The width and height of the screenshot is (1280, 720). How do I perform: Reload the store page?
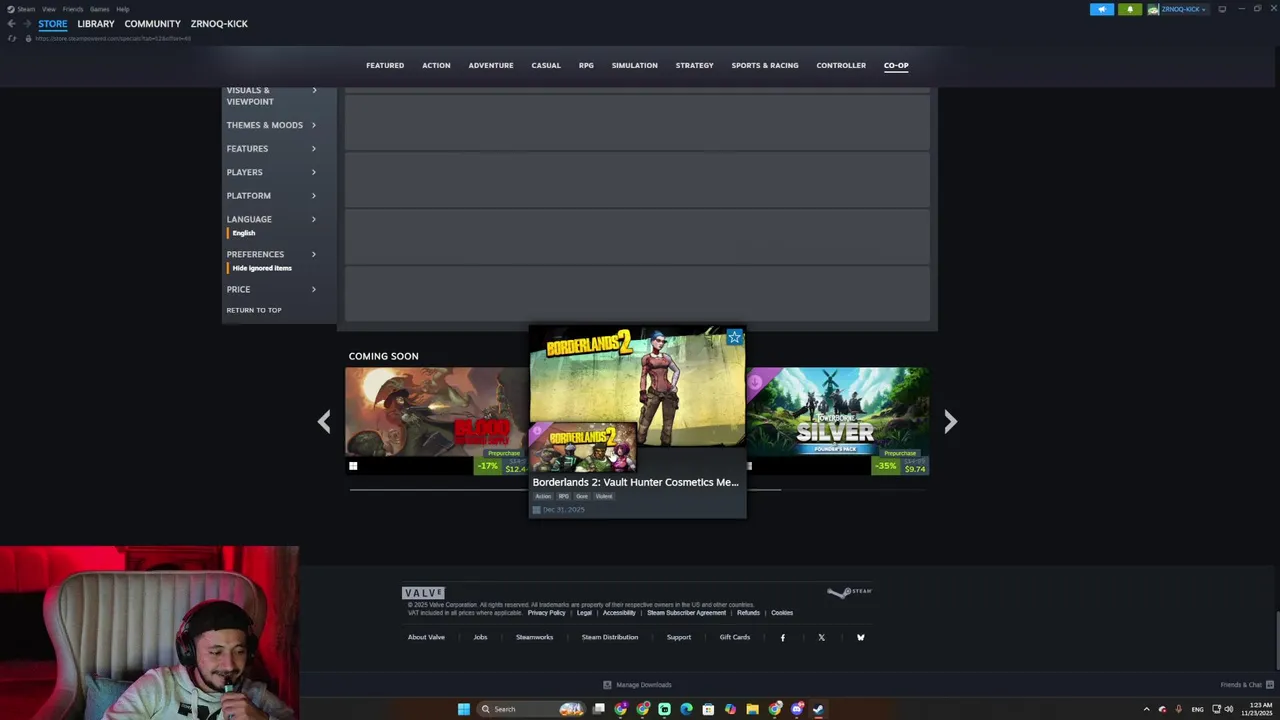pyautogui.click(x=12, y=38)
